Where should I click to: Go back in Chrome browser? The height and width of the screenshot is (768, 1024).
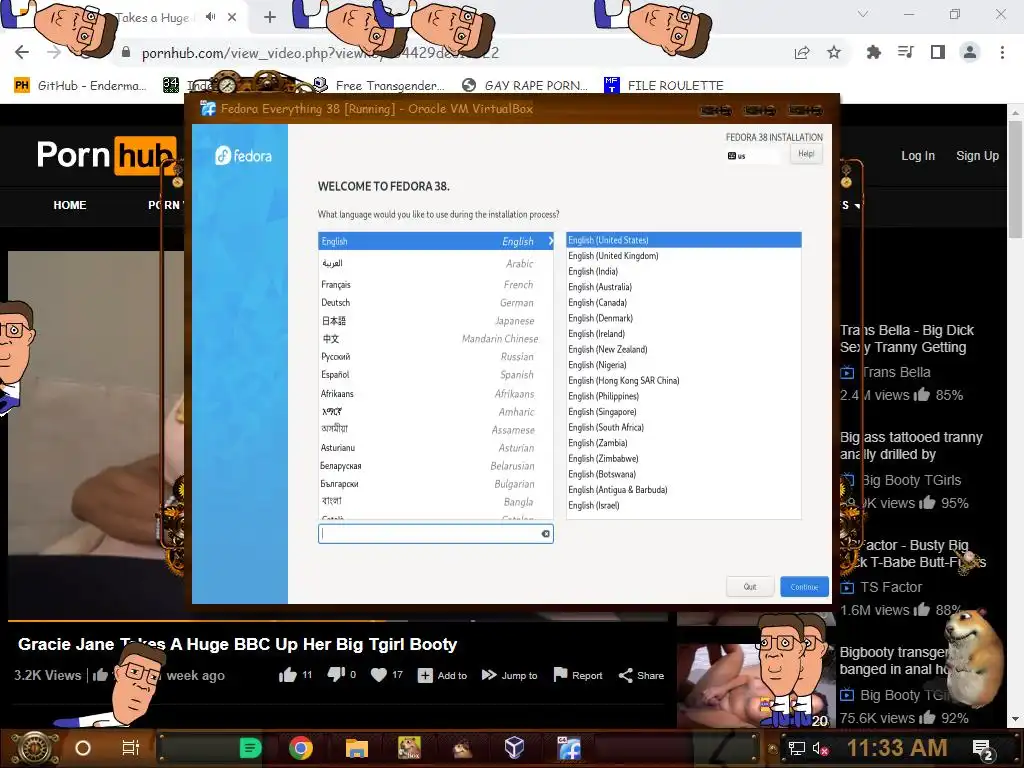point(22,52)
